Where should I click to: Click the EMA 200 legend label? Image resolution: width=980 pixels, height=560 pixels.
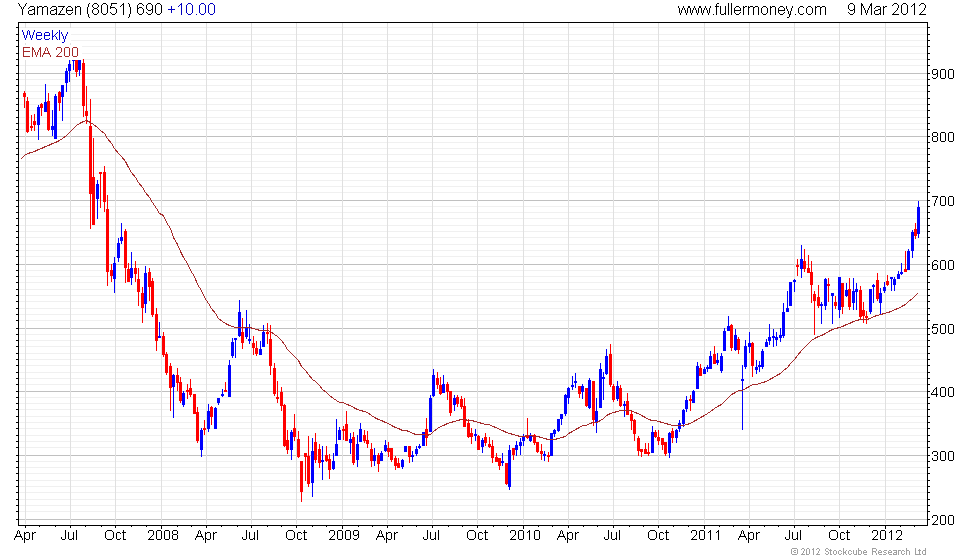[x=50, y=52]
